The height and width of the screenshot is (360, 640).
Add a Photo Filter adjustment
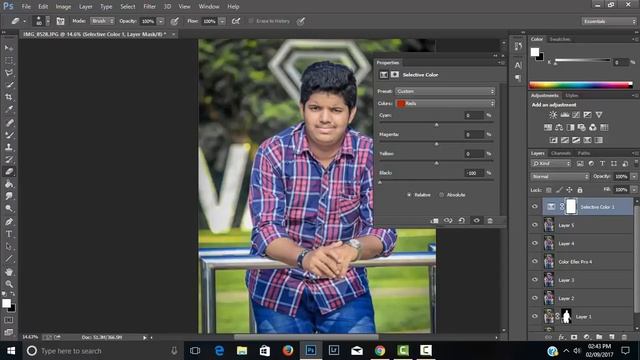[x=582, y=128]
